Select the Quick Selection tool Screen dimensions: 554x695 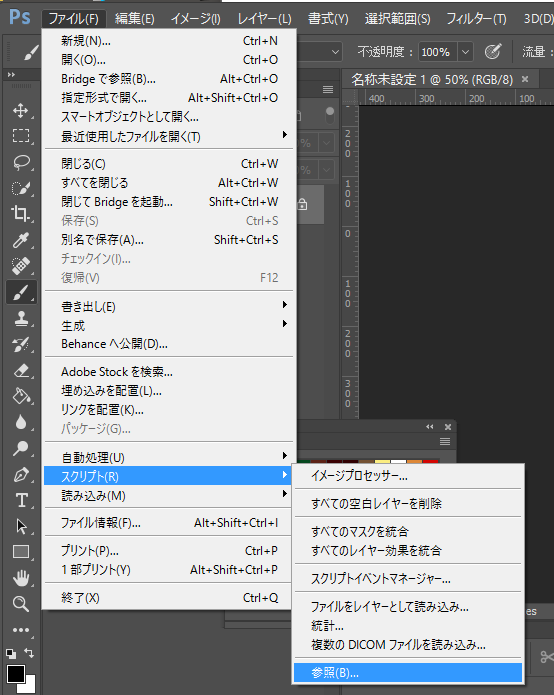click(x=20, y=188)
